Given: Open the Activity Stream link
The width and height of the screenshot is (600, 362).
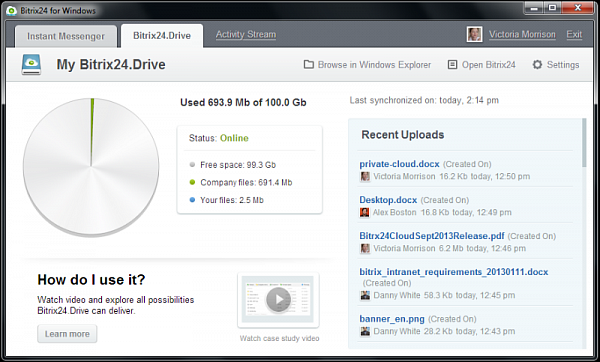Looking at the screenshot, I should 246,34.
